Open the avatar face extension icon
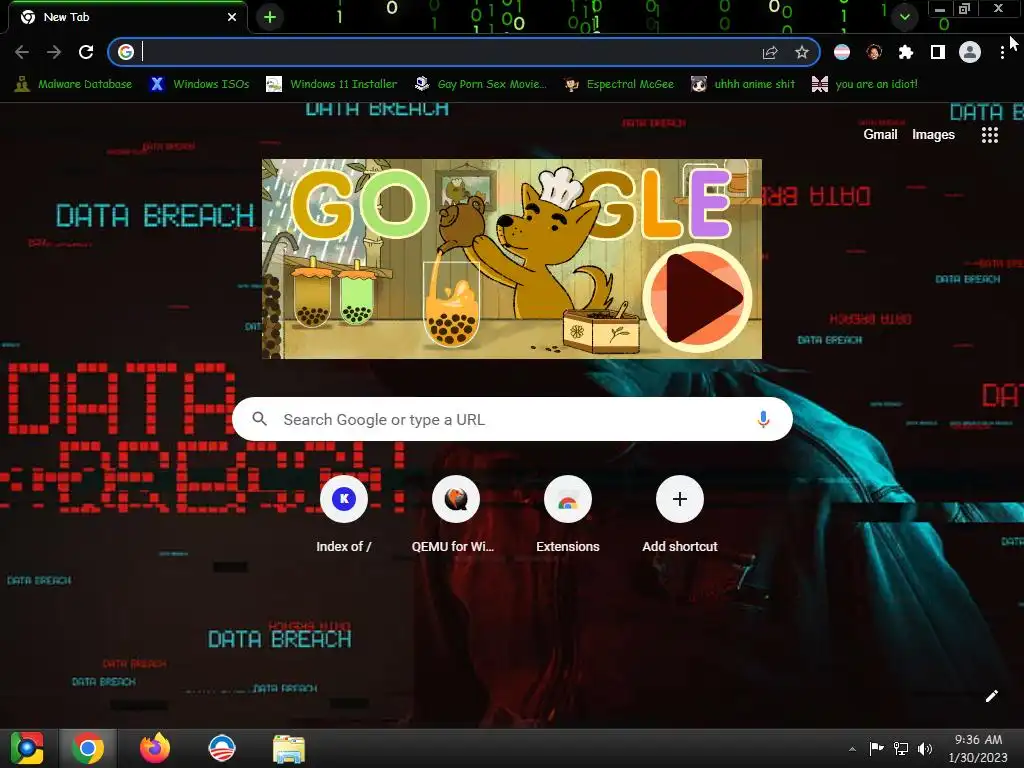 (x=874, y=52)
